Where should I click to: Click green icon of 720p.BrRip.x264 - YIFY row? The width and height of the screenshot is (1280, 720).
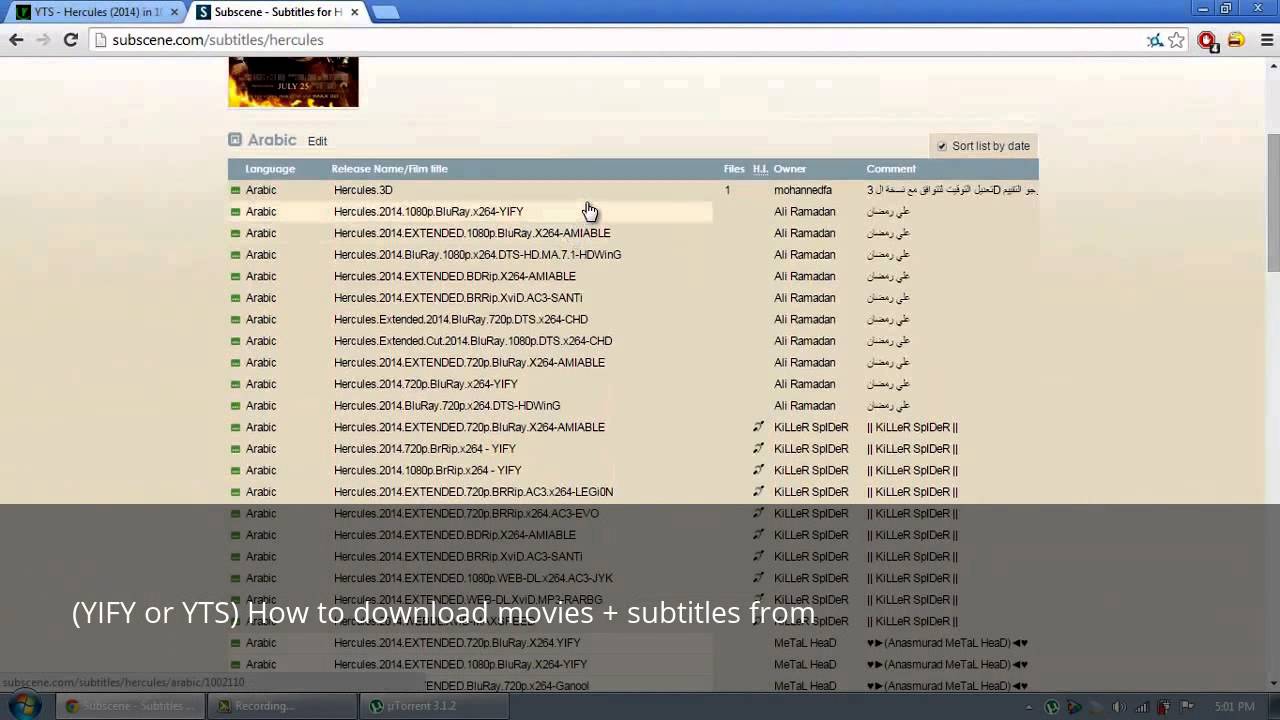click(236, 449)
